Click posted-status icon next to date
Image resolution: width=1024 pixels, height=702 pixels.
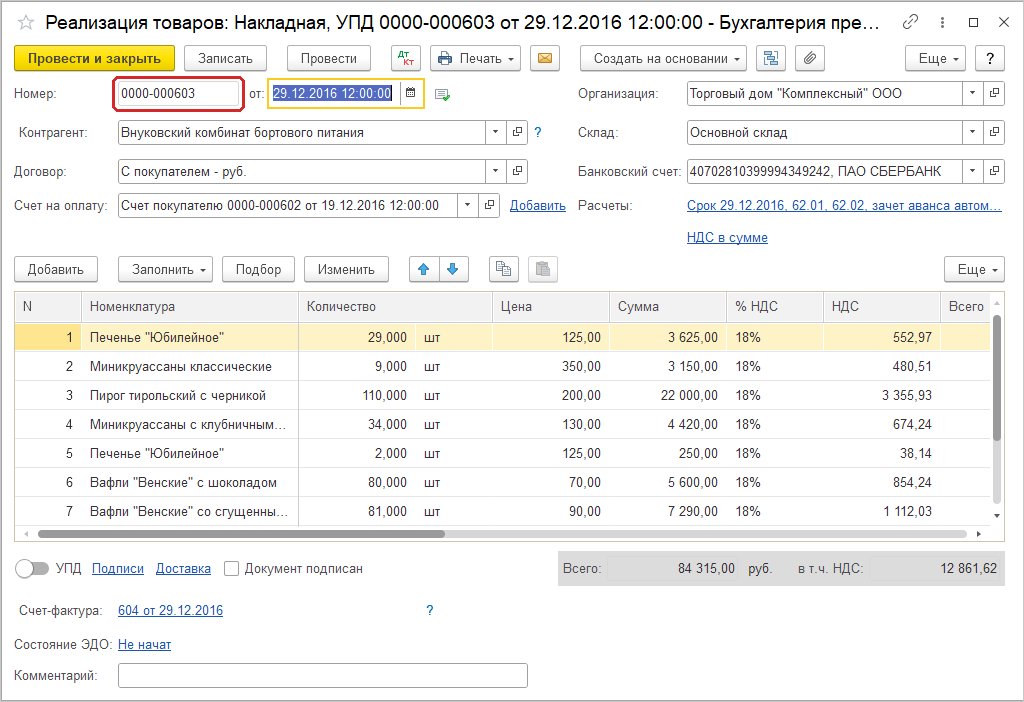point(442,95)
